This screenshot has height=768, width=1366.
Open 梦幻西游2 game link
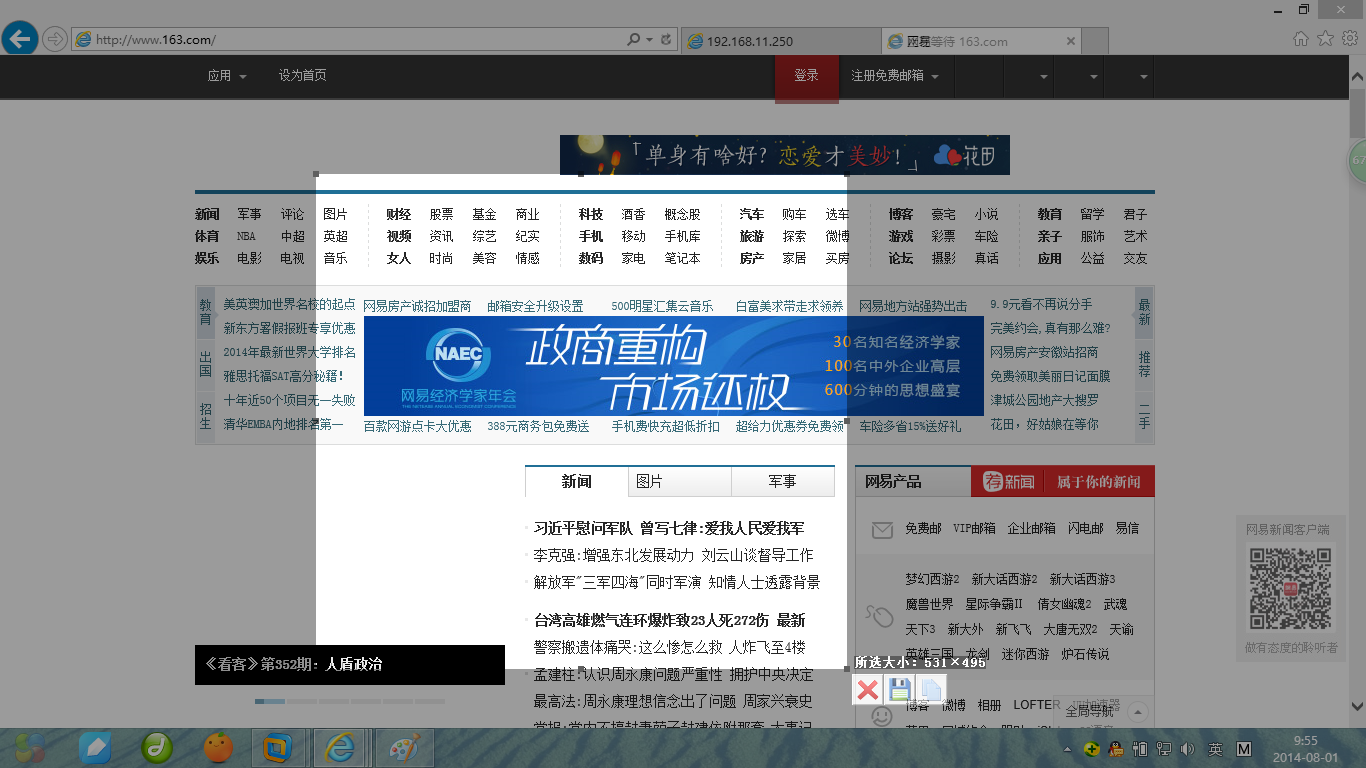tap(932, 580)
